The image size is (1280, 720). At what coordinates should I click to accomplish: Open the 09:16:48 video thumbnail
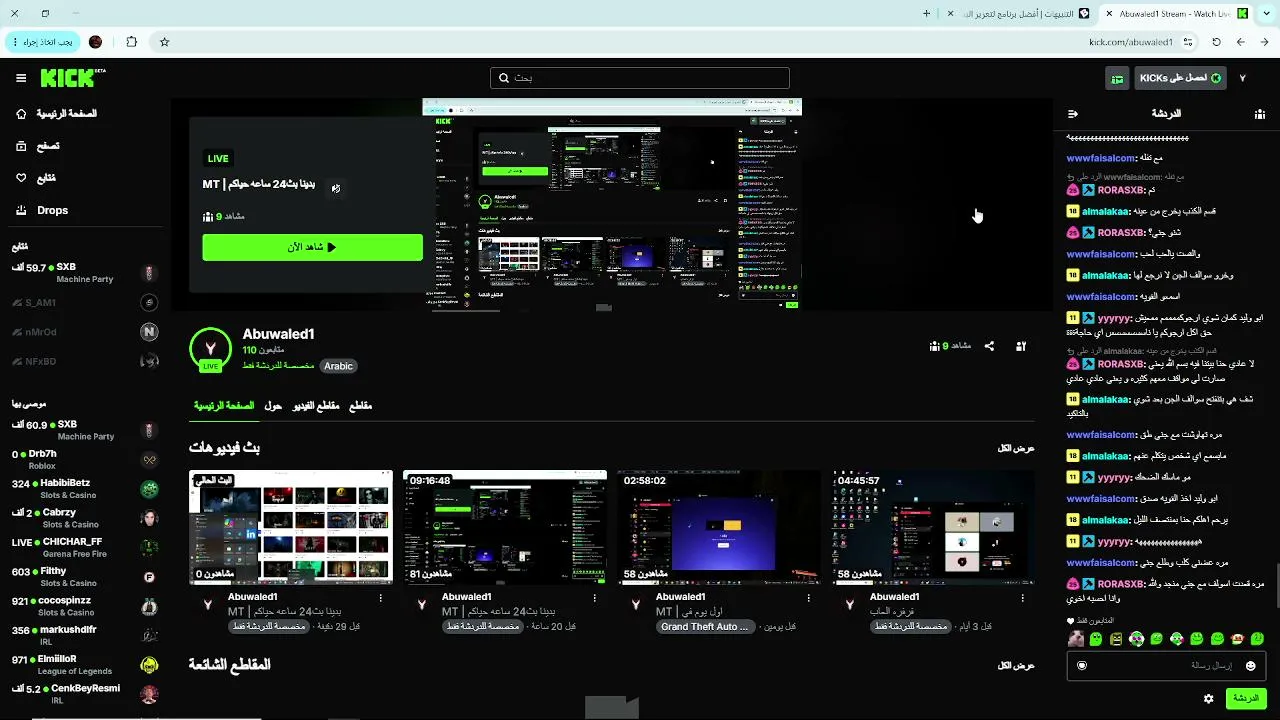coord(505,527)
